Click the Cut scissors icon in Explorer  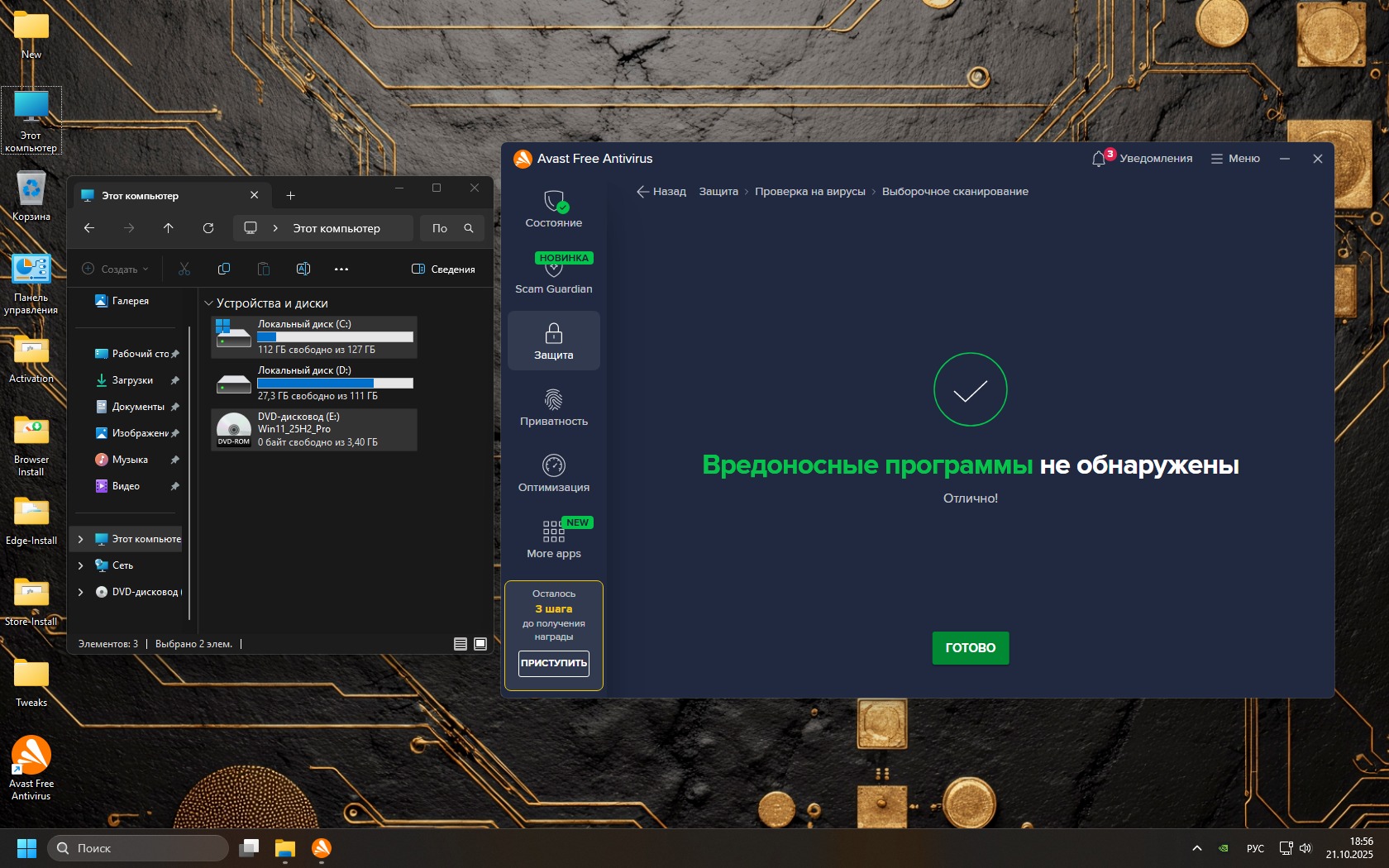[x=184, y=269]
